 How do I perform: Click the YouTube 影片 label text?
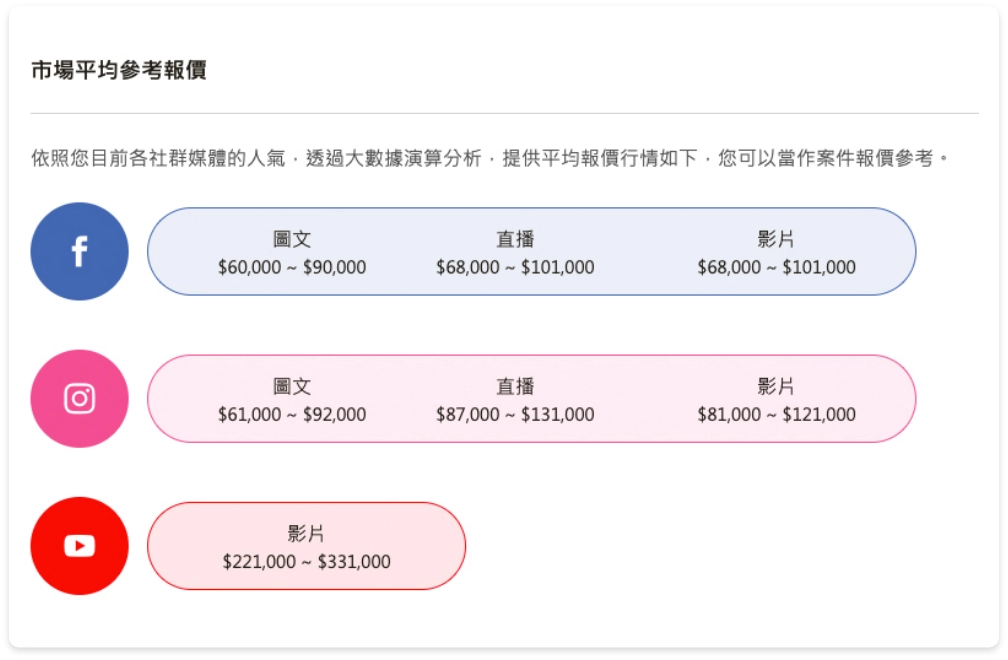(305, 533)
